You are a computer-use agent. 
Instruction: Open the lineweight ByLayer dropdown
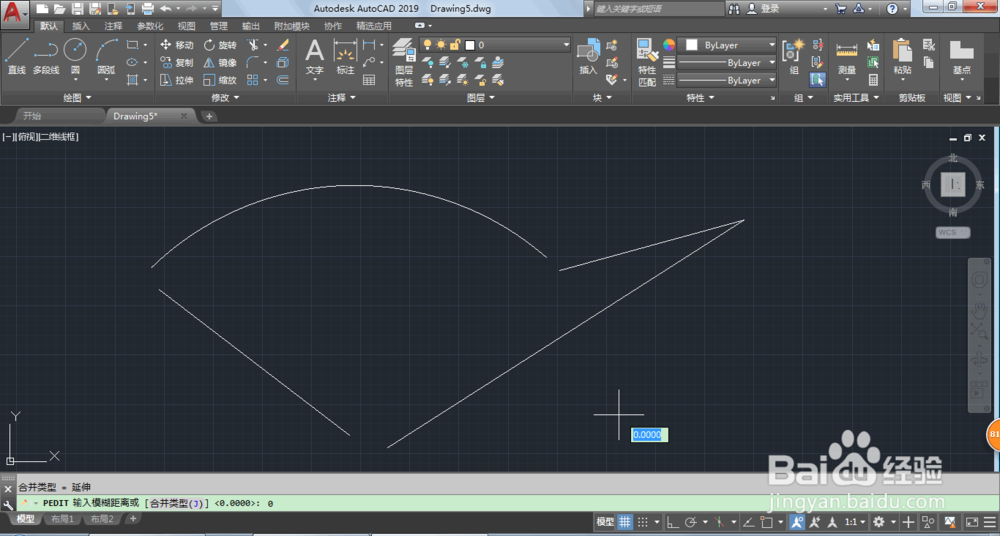(x=727, y=63)
